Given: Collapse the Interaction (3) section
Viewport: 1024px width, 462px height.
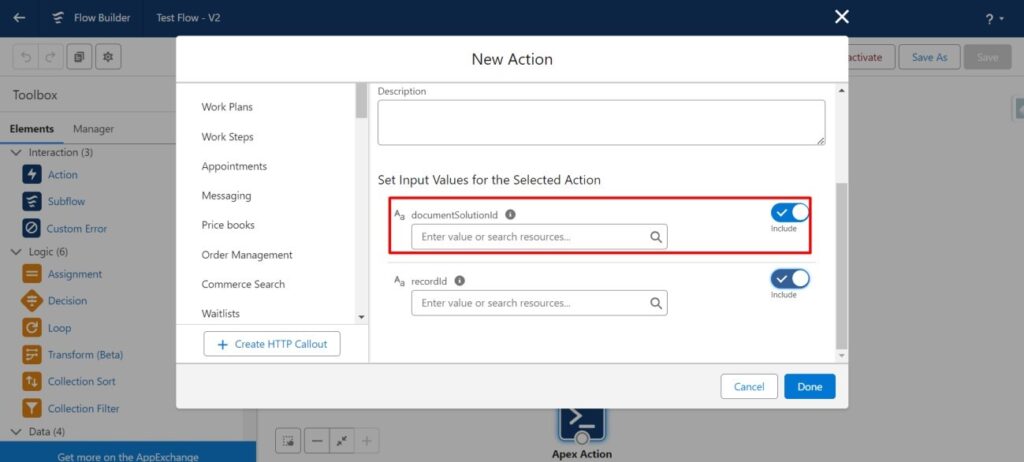Looking at the screenshot, I should pyautogui.click(x=16, y=152).
